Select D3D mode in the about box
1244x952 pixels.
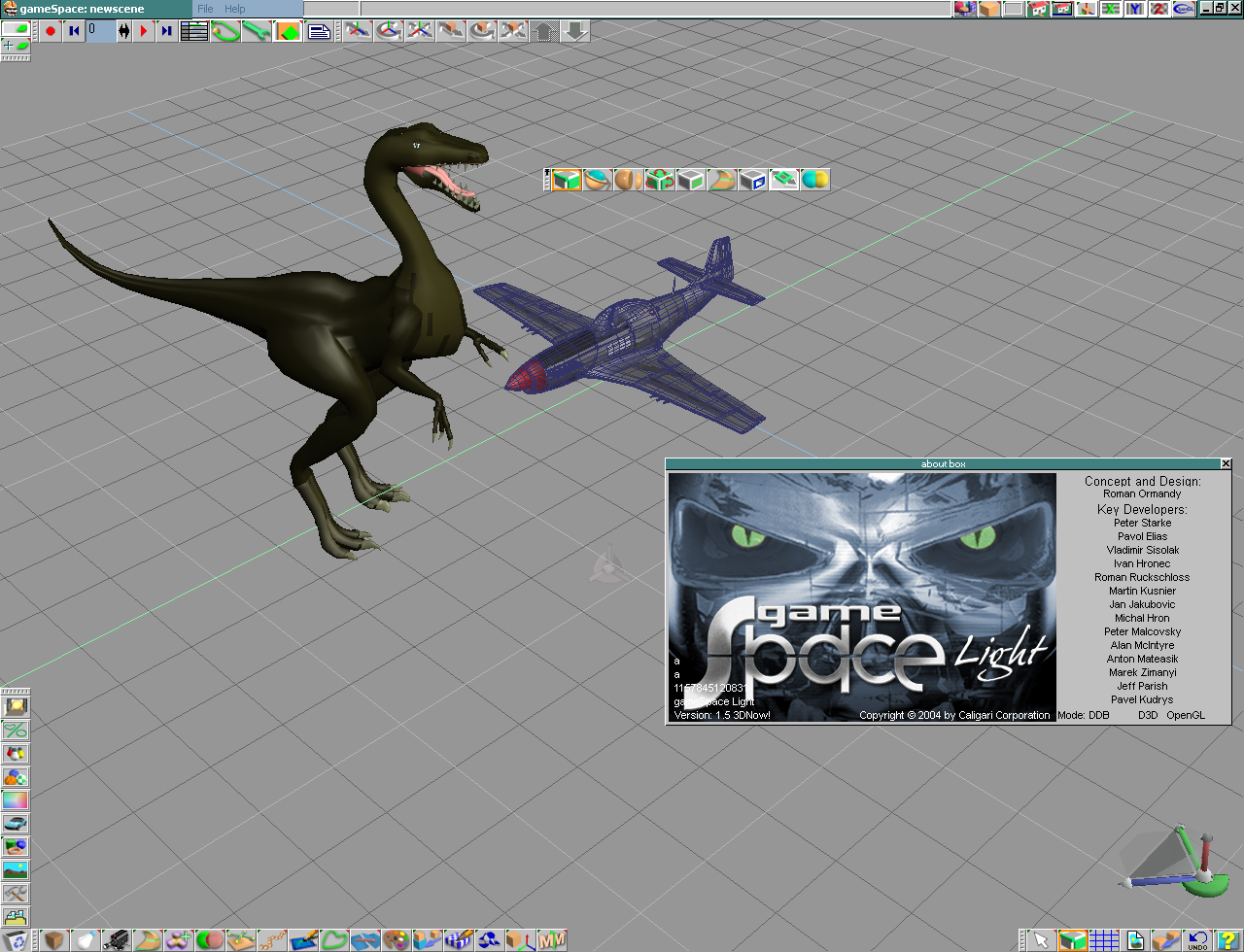[x=1148, y=715]
